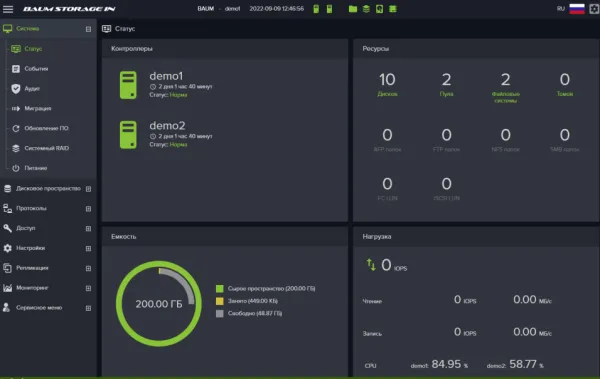Collapse the Система section toggle
Image resolution: width=600 pixels, height=379 pixels.
88,29
